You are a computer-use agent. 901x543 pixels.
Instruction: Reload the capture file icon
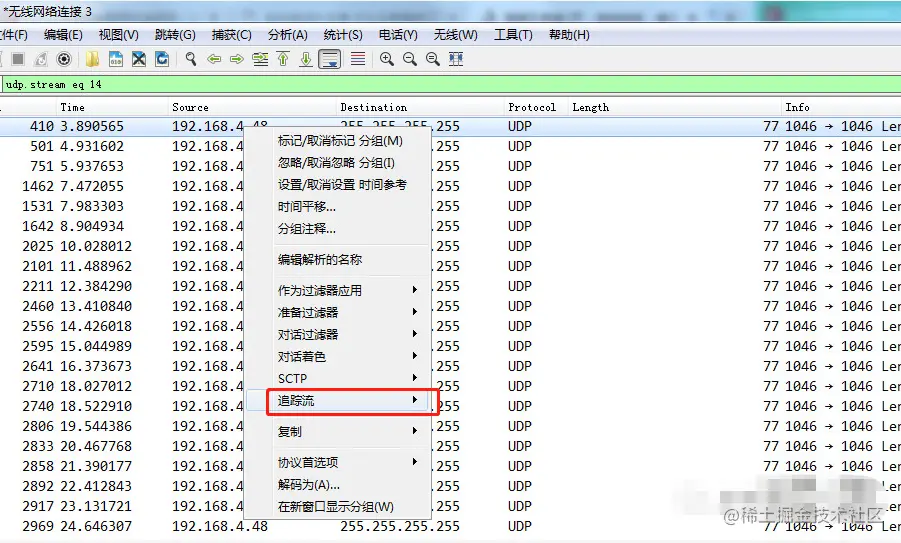tap(162, 59)
